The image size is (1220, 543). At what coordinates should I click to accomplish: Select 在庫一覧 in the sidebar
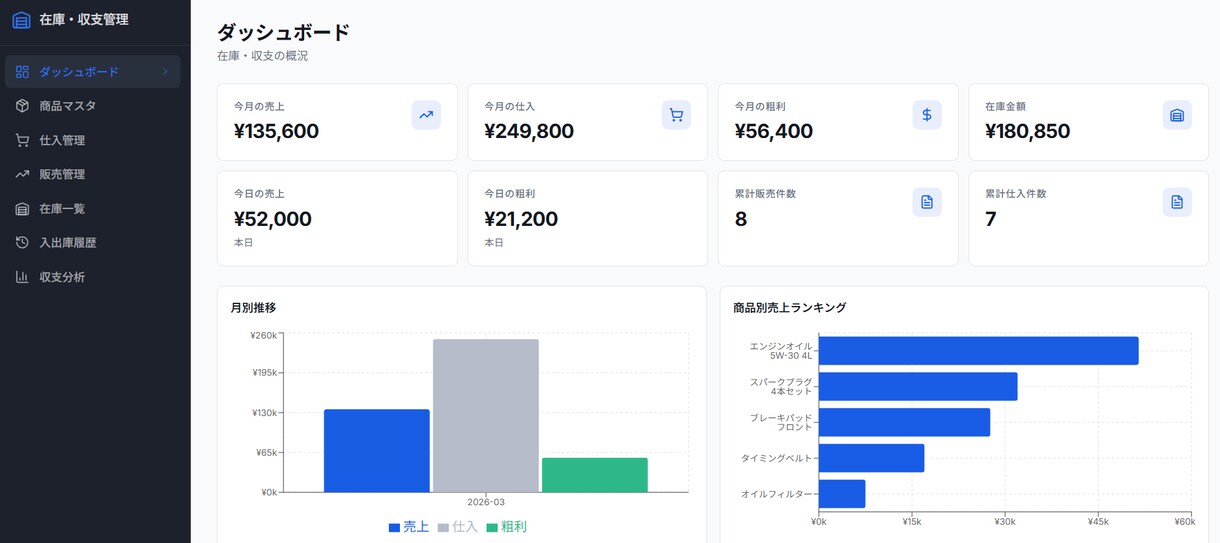(x=93, y=209)
